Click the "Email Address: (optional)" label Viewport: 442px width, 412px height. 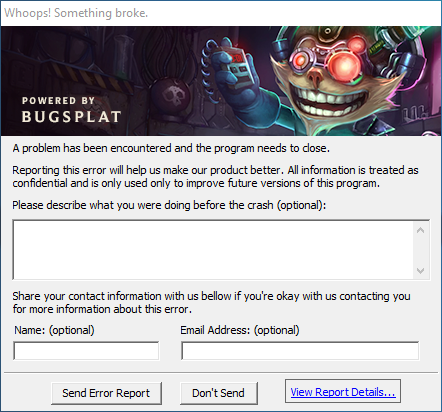240,330
